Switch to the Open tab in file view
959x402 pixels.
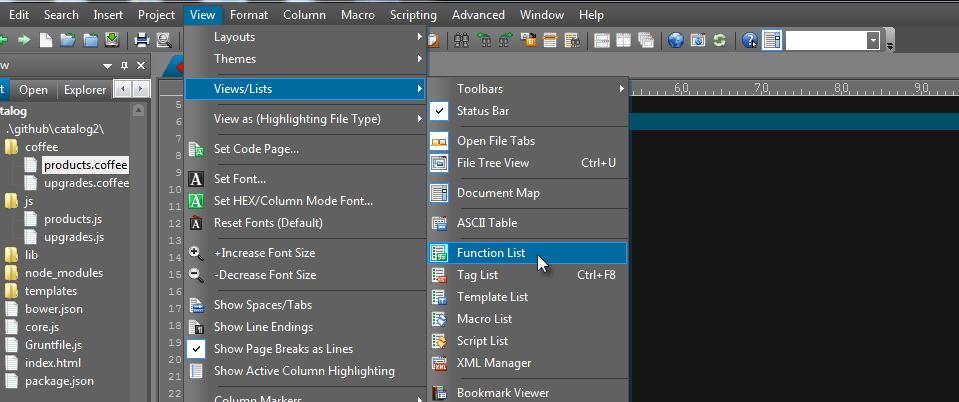[33, 90]
